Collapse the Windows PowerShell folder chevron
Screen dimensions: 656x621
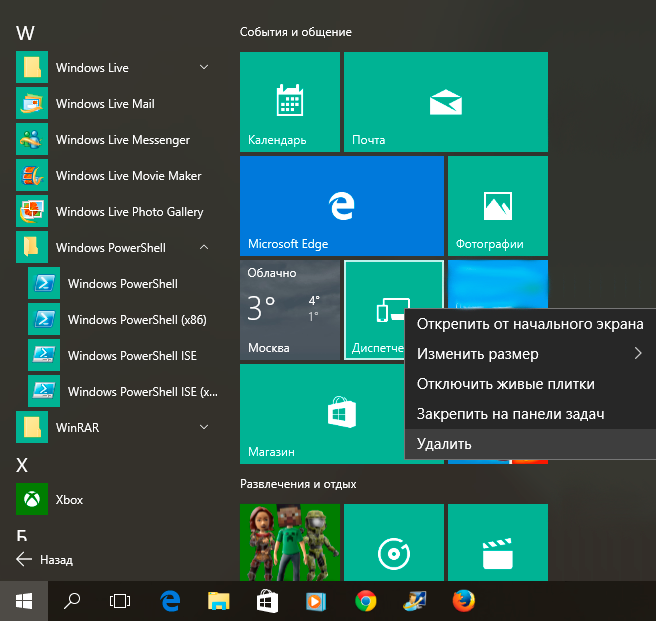click(204, 247)
